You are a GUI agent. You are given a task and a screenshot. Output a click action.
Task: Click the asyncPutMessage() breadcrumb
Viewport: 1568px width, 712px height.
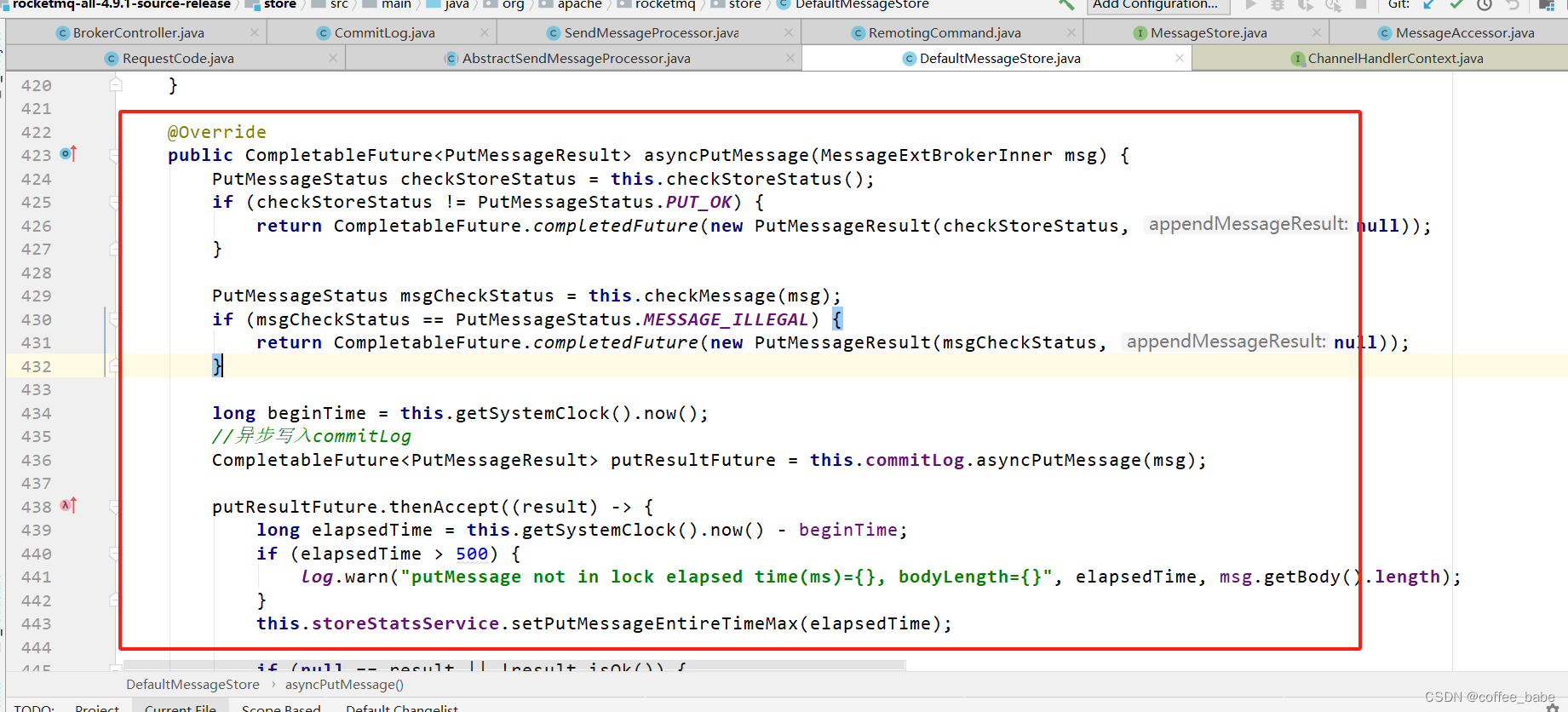coord(344,685)
